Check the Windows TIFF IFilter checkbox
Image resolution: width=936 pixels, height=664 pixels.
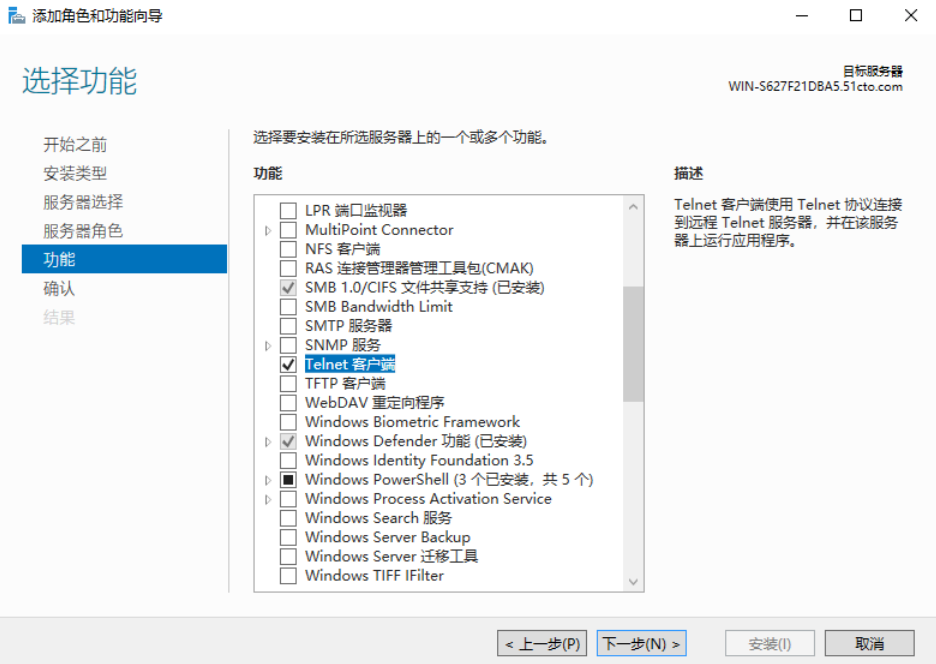[288, 576]
